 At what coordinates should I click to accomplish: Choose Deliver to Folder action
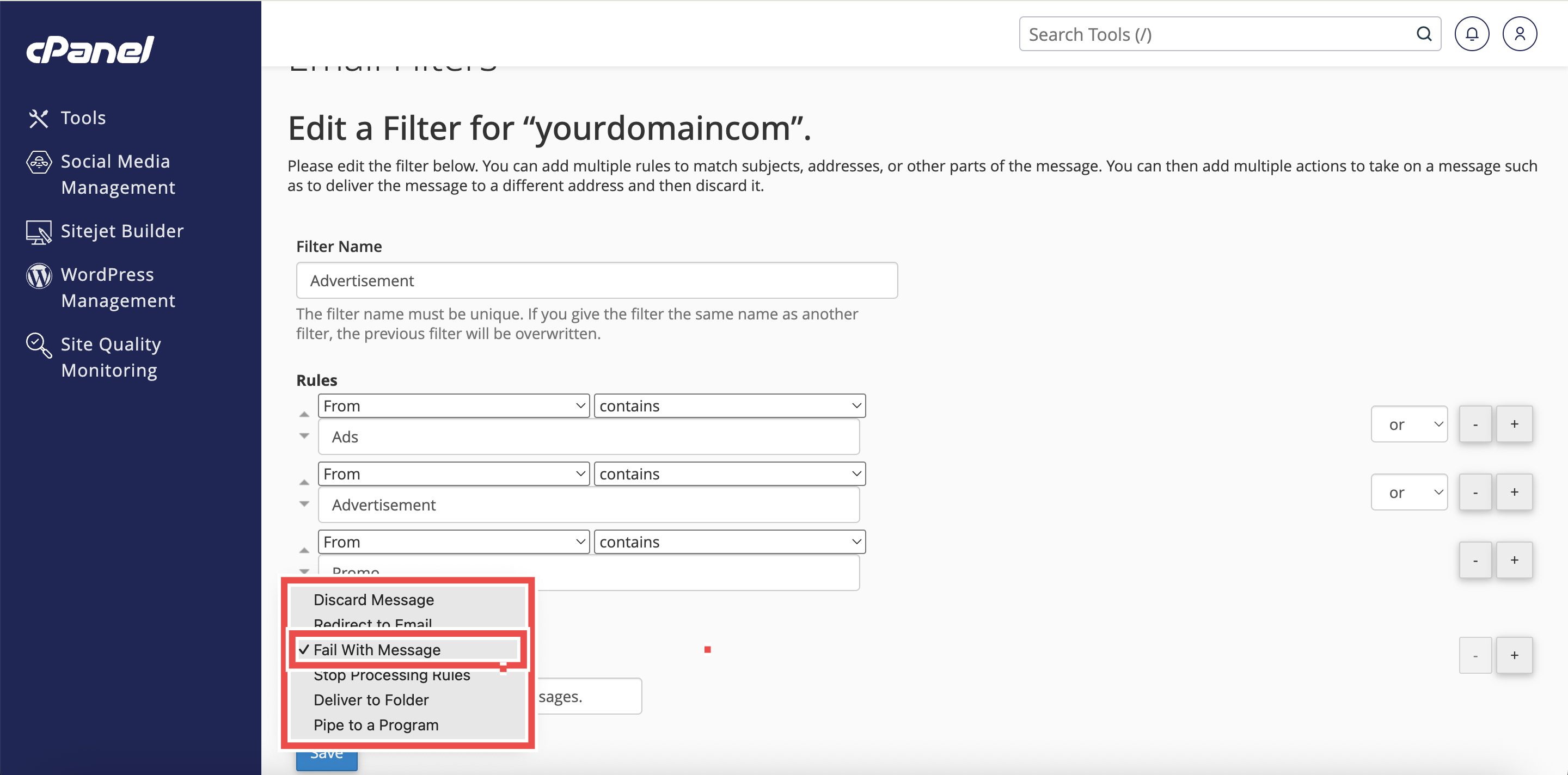coord(371,699)
